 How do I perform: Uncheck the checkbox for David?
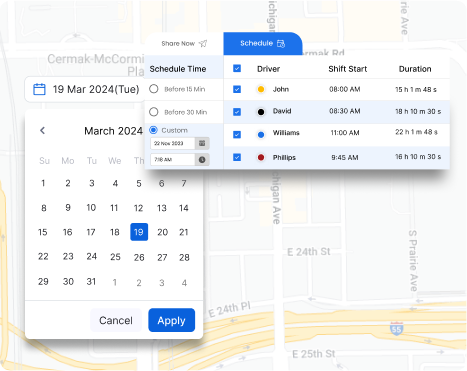tap(237, 112)
